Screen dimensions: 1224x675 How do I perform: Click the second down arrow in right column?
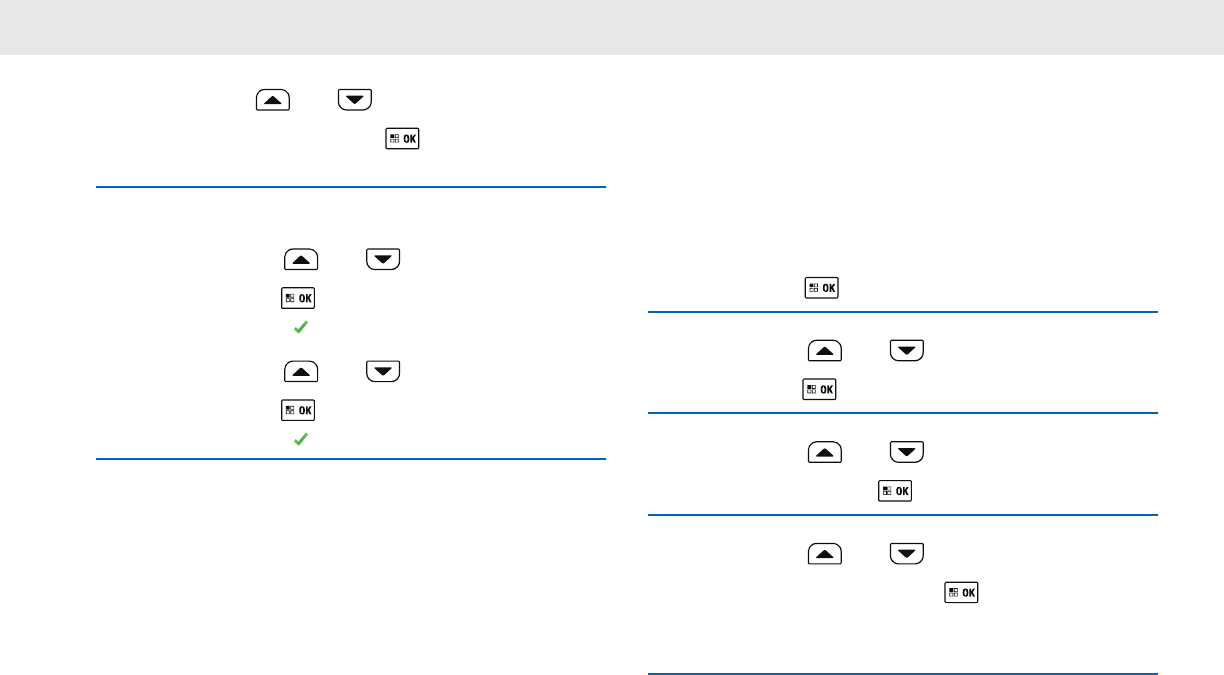(x=907, y=453)
